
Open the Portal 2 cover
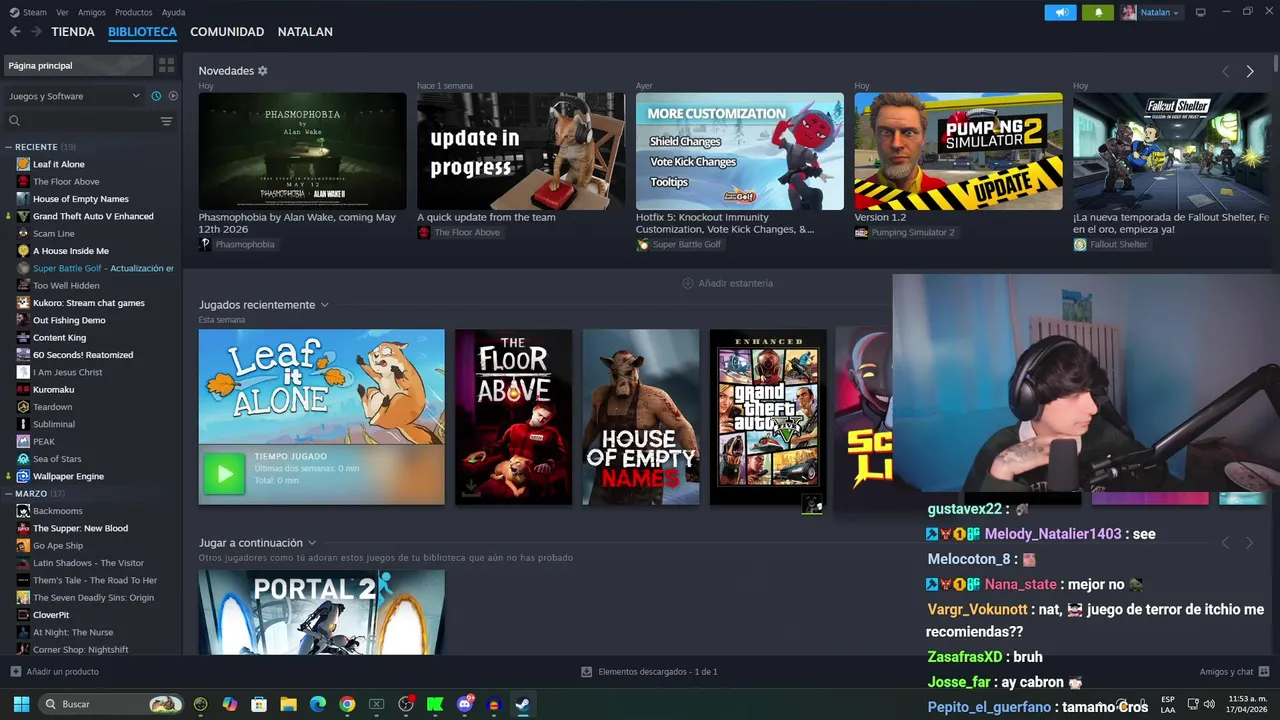point(321,612)
